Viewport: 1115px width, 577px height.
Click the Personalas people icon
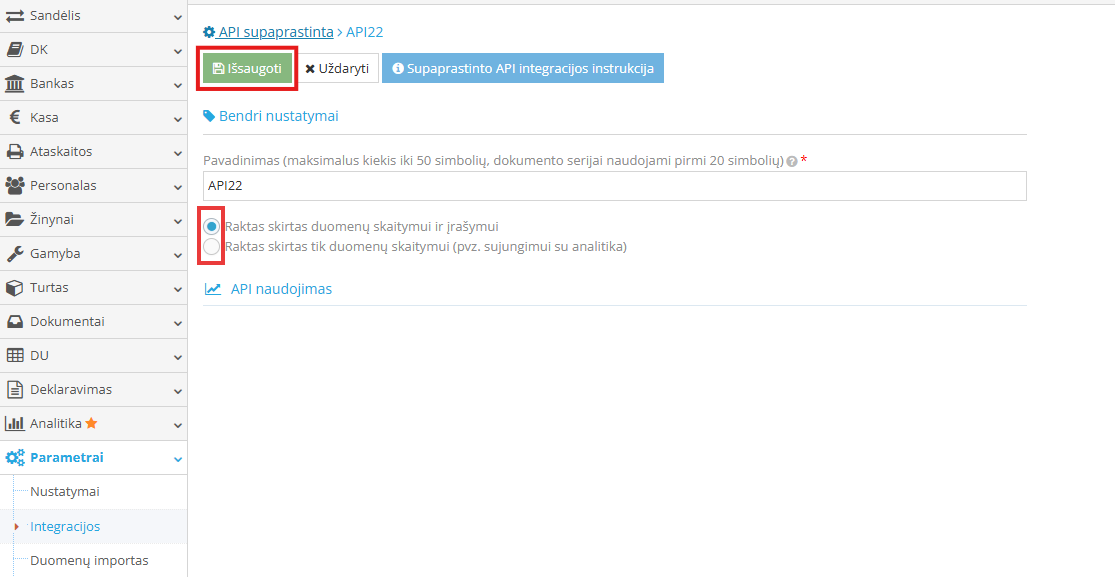point(14,186)
